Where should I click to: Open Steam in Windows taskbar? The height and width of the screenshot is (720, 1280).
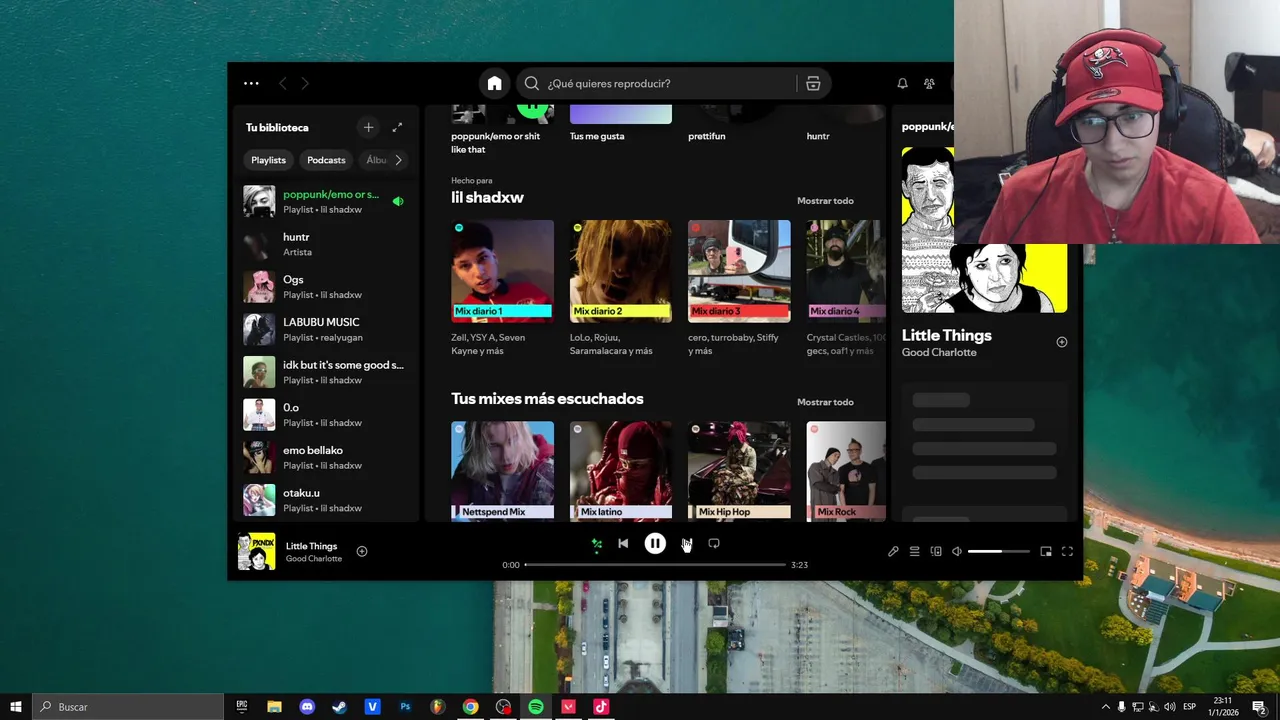pyautogui.click(x=340, y=706)
